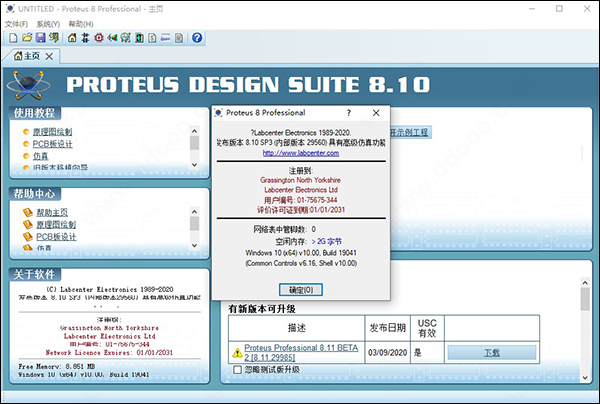Click the blue Help question mark icon
Image resolution: width=600 pixels, height=404 pixels.
(197, 37)
